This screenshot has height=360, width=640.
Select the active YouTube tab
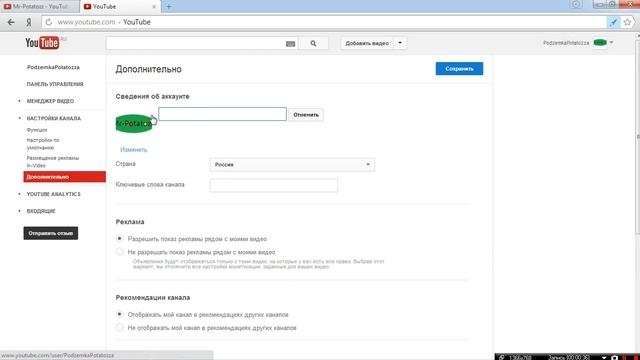[x=120, y=7]
